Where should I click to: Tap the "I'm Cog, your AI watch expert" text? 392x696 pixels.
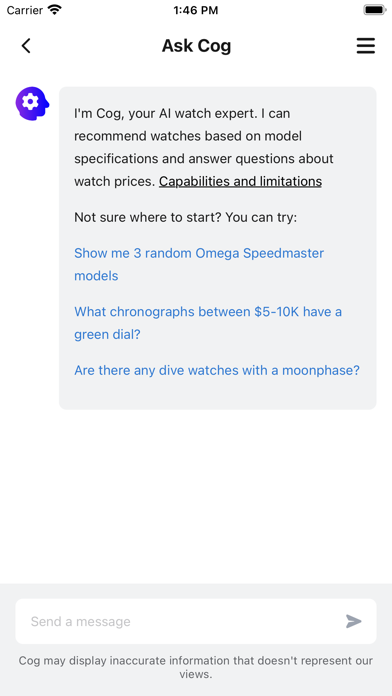pyautogui.click(x=165, y=114)
